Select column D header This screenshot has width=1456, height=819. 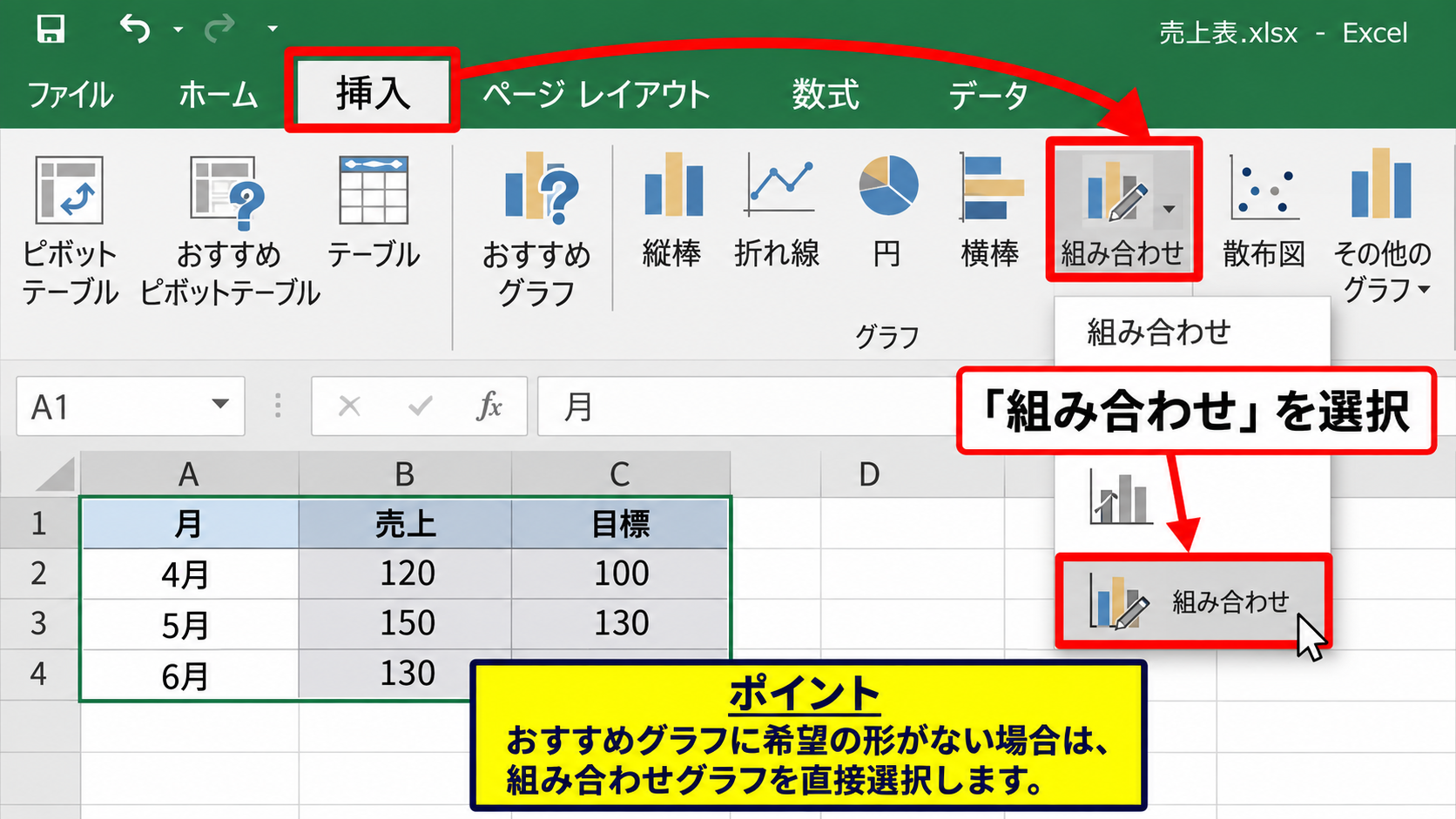(x=869, y=474)
